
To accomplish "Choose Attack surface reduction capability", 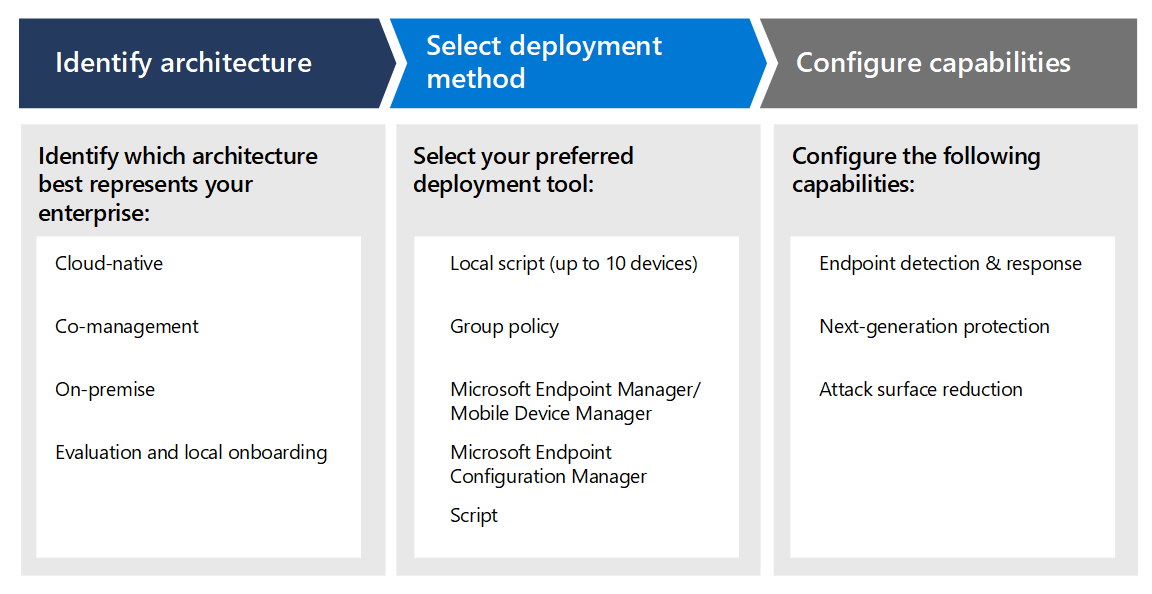I will click(x=920, y=390).
